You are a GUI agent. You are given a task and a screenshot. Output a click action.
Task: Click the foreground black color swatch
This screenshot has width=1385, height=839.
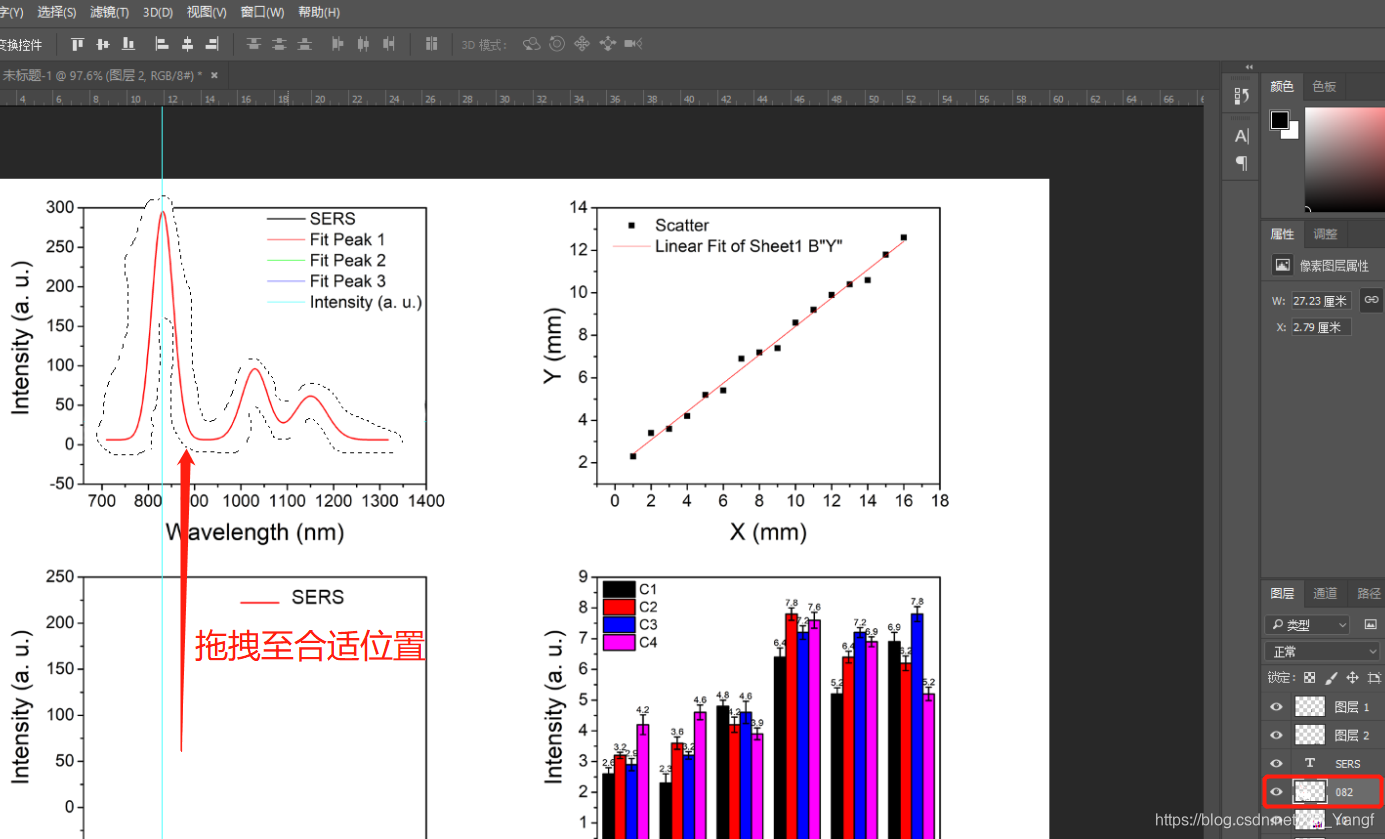[x=1280, y=120]
